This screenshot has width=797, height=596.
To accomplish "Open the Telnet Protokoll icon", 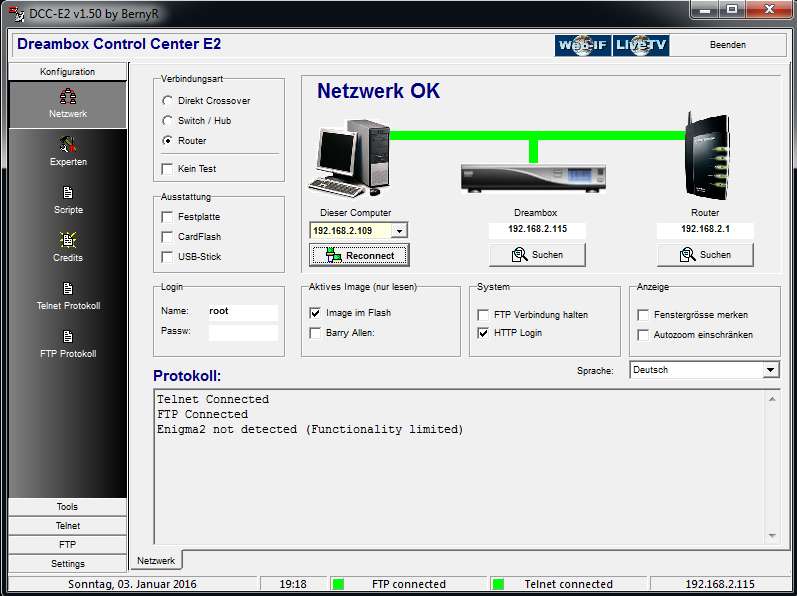I will pos(68,289).
